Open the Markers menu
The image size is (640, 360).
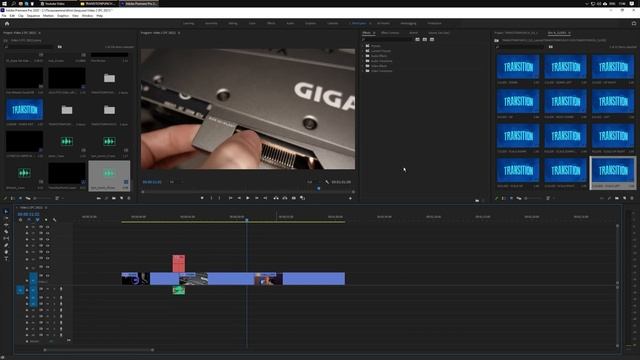click(x=48, y=16)
